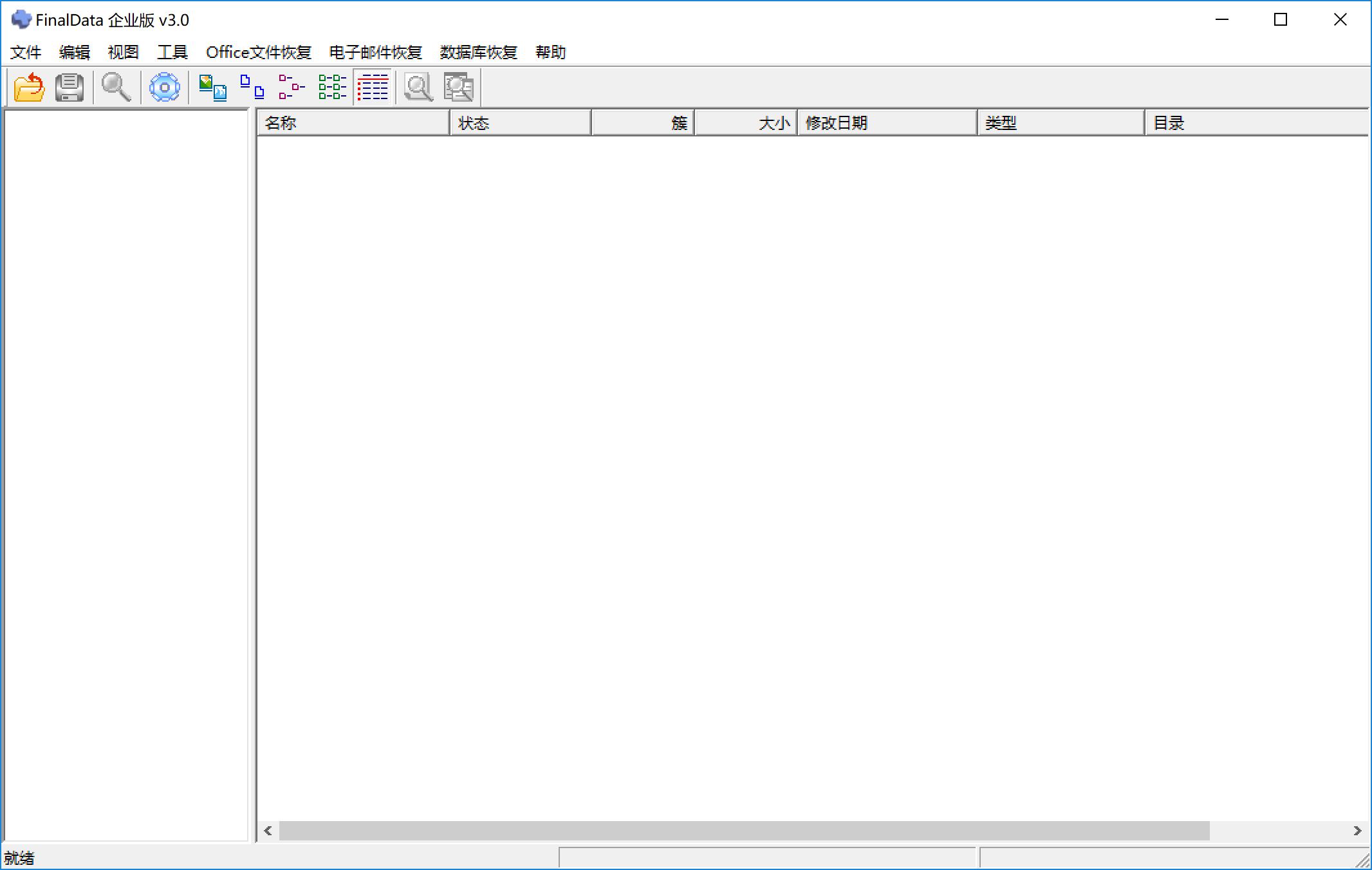Click the horizontal scrollbar right arrow

click(1357, 831)
